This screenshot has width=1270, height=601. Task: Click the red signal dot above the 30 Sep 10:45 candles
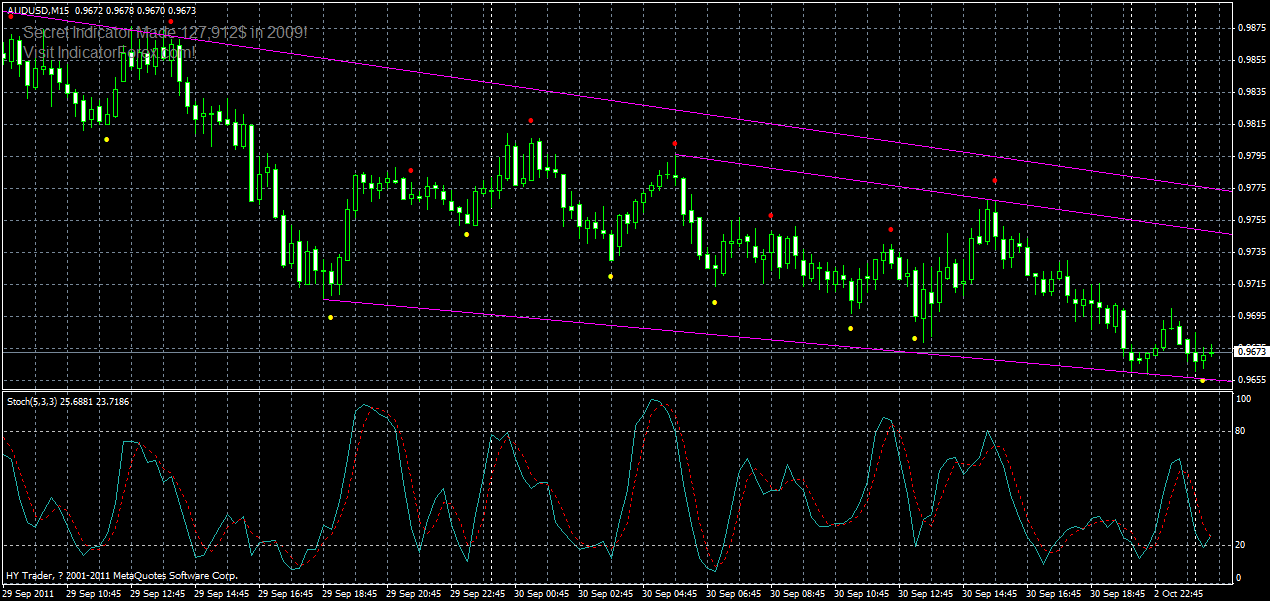click(890, 230)
